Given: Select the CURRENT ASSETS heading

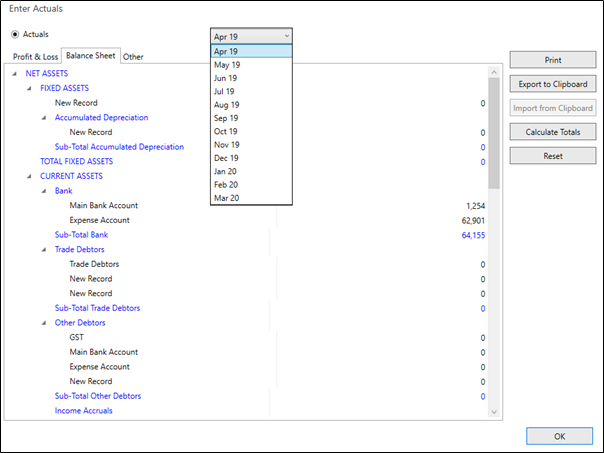Looking at the screenshot, I should pyautogui.click(x=71, y=176).
